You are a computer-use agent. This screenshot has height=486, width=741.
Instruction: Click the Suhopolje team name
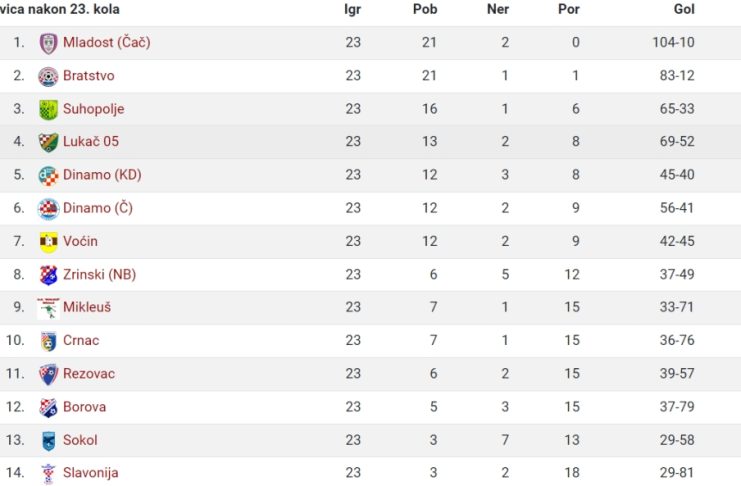(x=94, y=109)
